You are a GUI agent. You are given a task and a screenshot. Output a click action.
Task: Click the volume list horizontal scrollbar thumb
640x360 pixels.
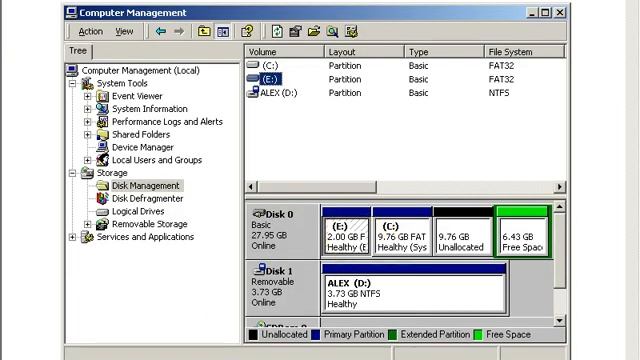[316, 187]
